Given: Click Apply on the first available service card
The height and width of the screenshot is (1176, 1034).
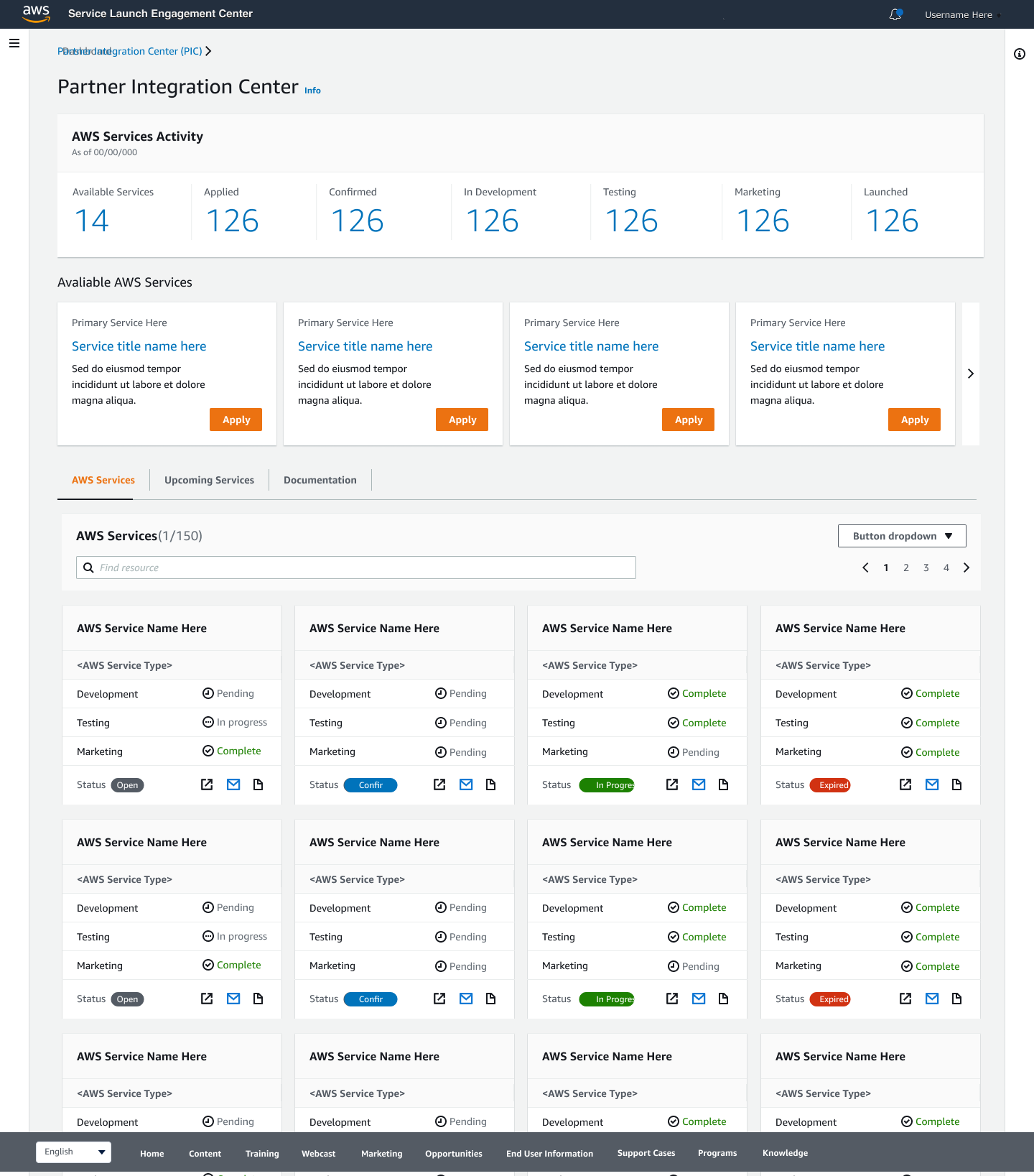Looking at the screenshot, I should [x=236, y=420].
